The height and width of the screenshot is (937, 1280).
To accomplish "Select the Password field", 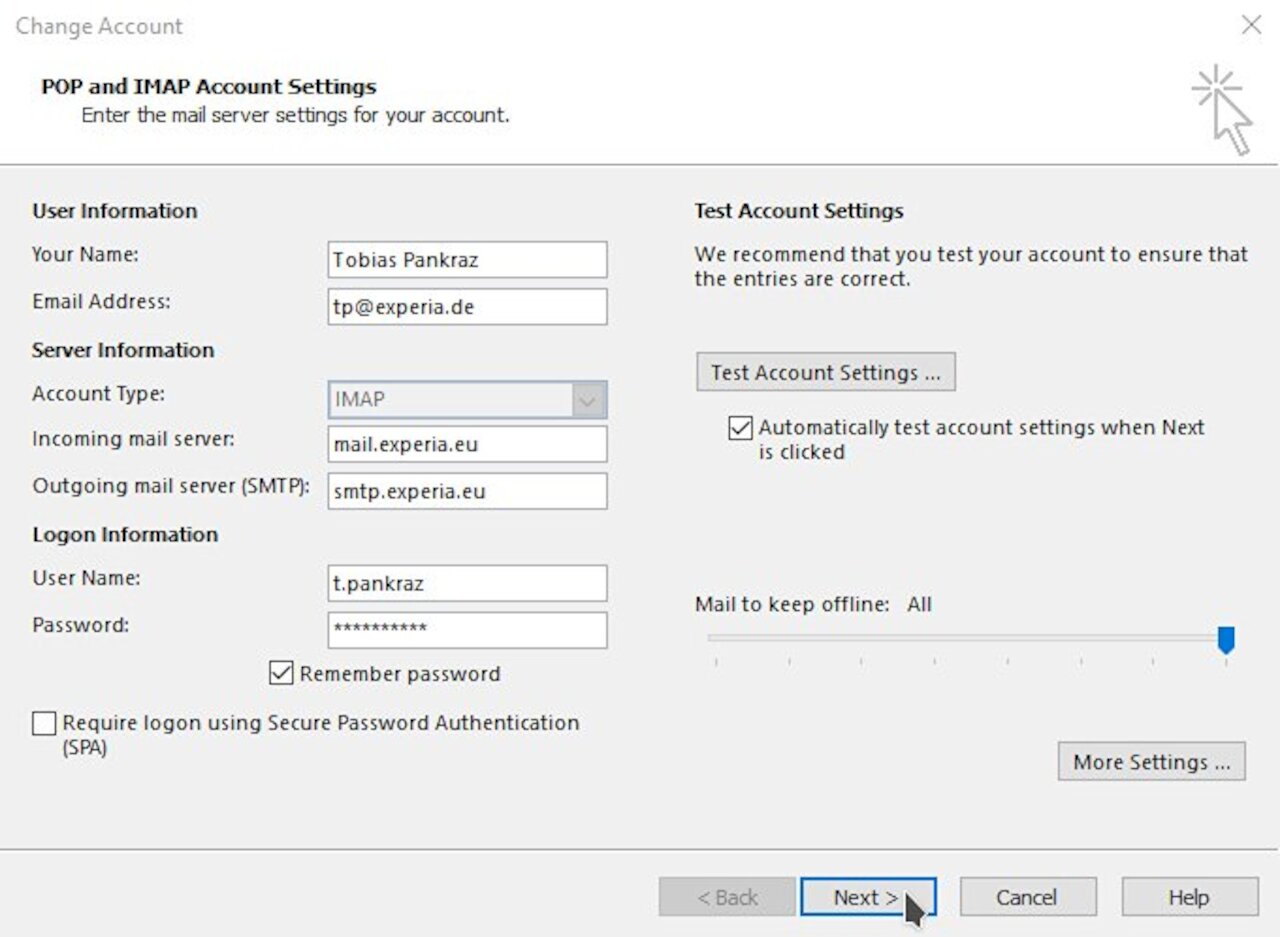I will (467, 630).
